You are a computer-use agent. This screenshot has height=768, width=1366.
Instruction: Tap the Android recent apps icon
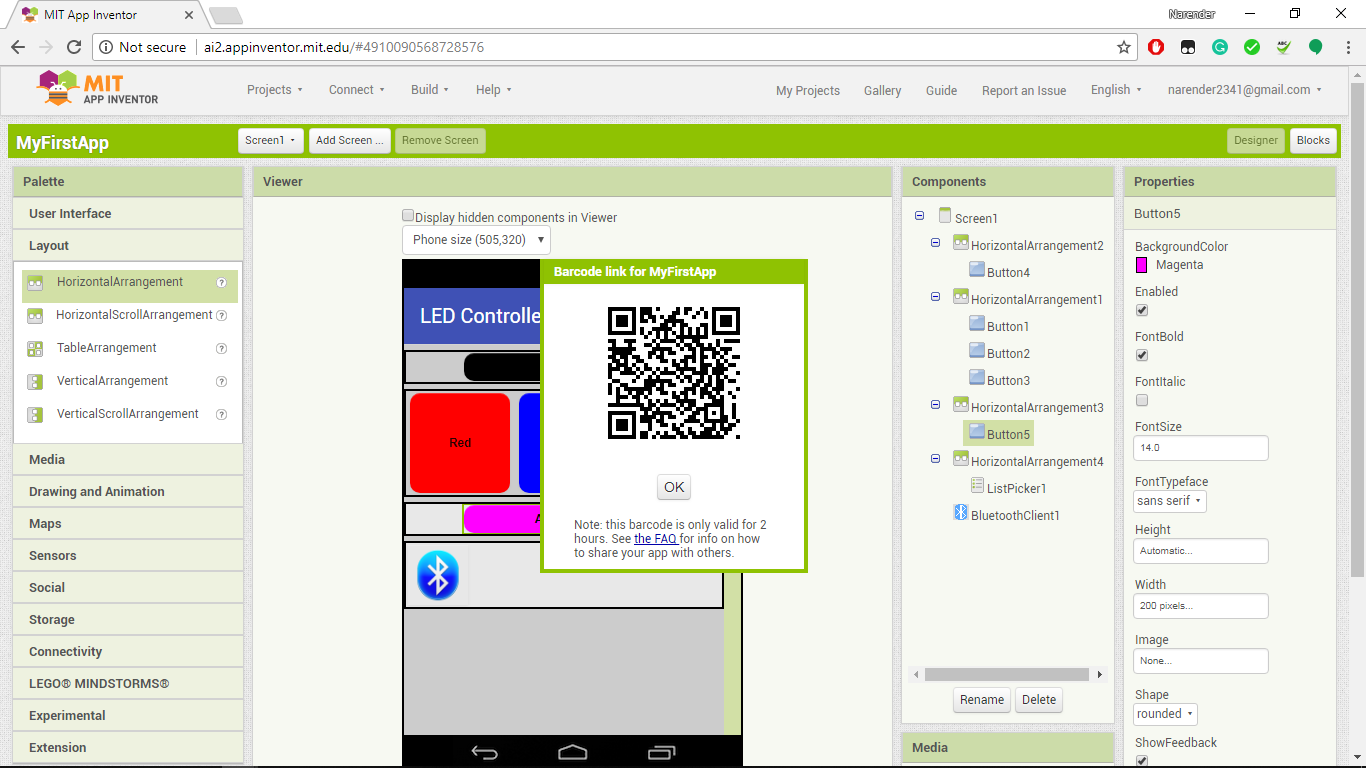pyautogui.click(x=662, y=752)
